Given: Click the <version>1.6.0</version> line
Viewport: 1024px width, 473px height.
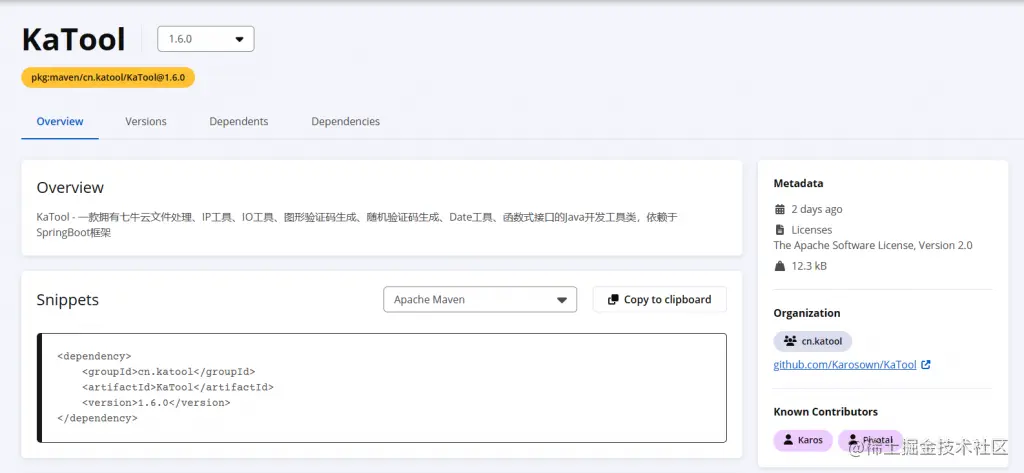Looking at the screenshot, I should [x=156, y=403].
